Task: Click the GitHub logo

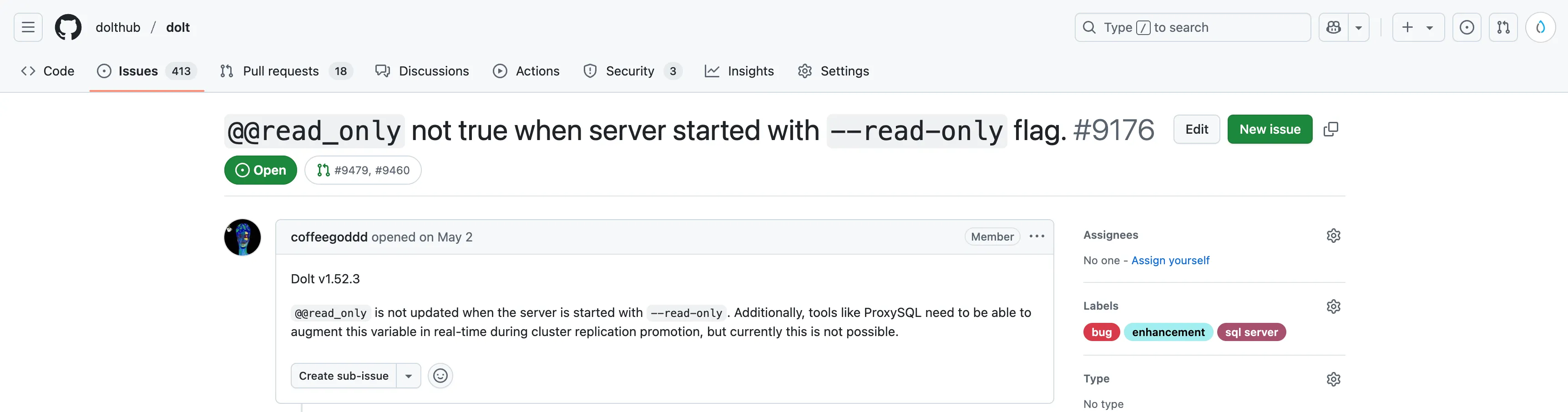Action: coord(67,27)
